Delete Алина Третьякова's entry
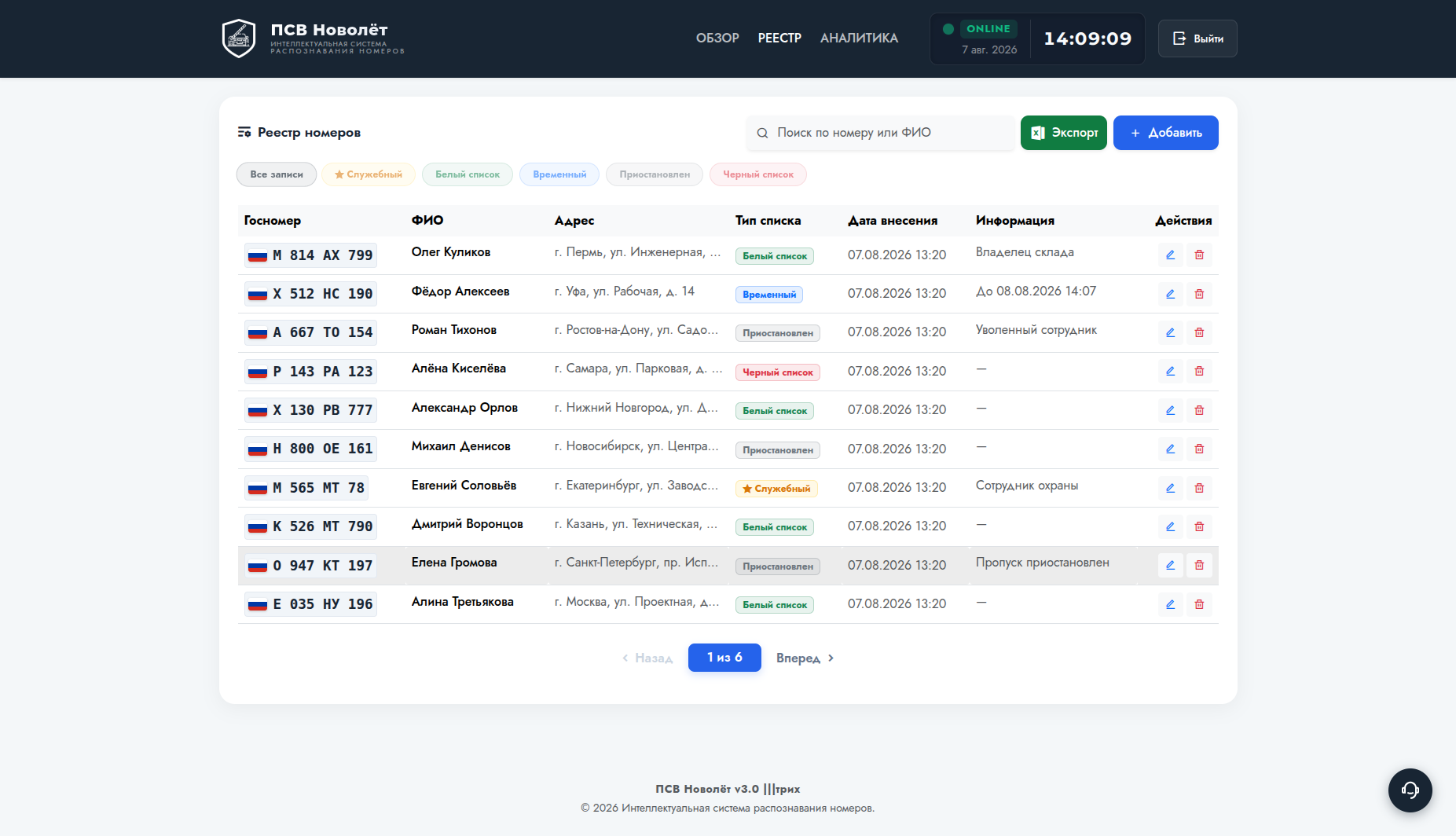The height and width of the screenshot is (836, 1456). tap(1199, 604)
